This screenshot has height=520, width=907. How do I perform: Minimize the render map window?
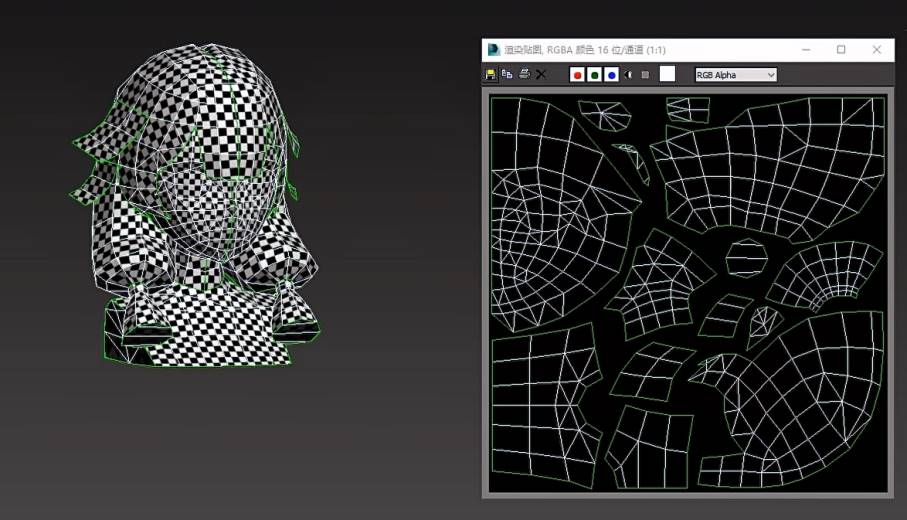805,49
